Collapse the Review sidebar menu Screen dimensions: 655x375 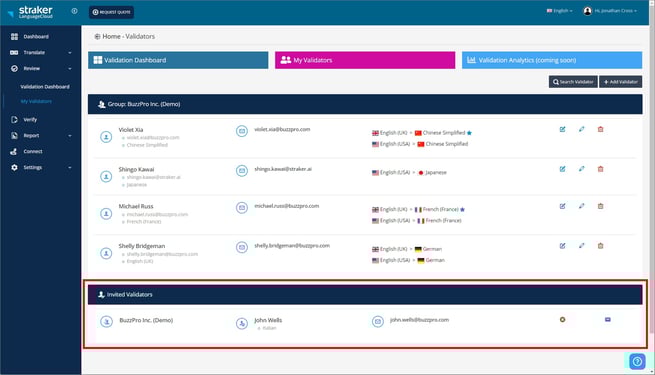(41, 68)
